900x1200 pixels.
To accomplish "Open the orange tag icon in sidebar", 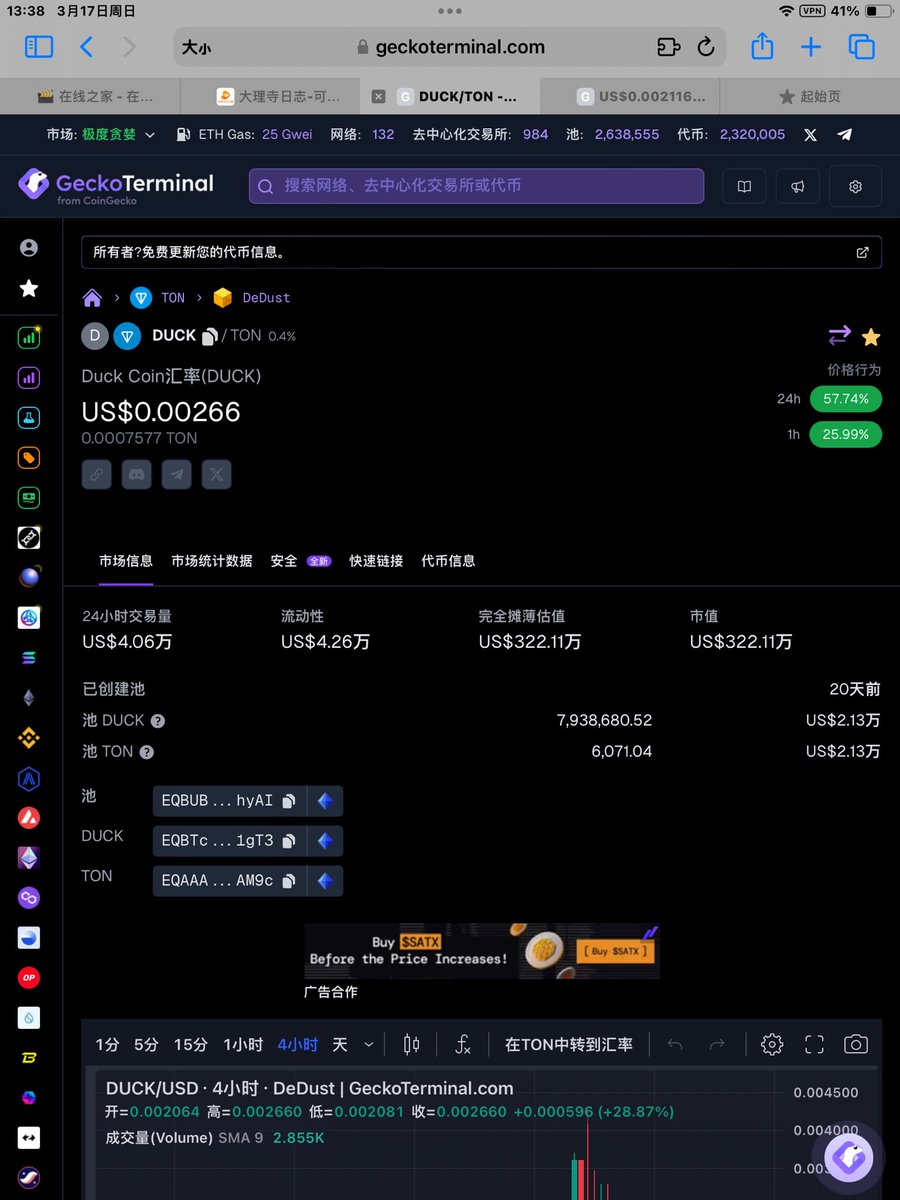I will click(x=29, y=458).
